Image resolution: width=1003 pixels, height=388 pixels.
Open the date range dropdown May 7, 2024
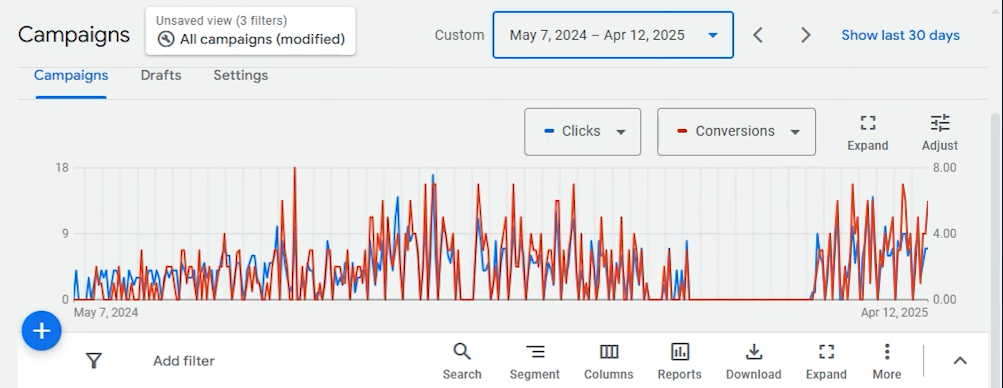coord(613,35)
